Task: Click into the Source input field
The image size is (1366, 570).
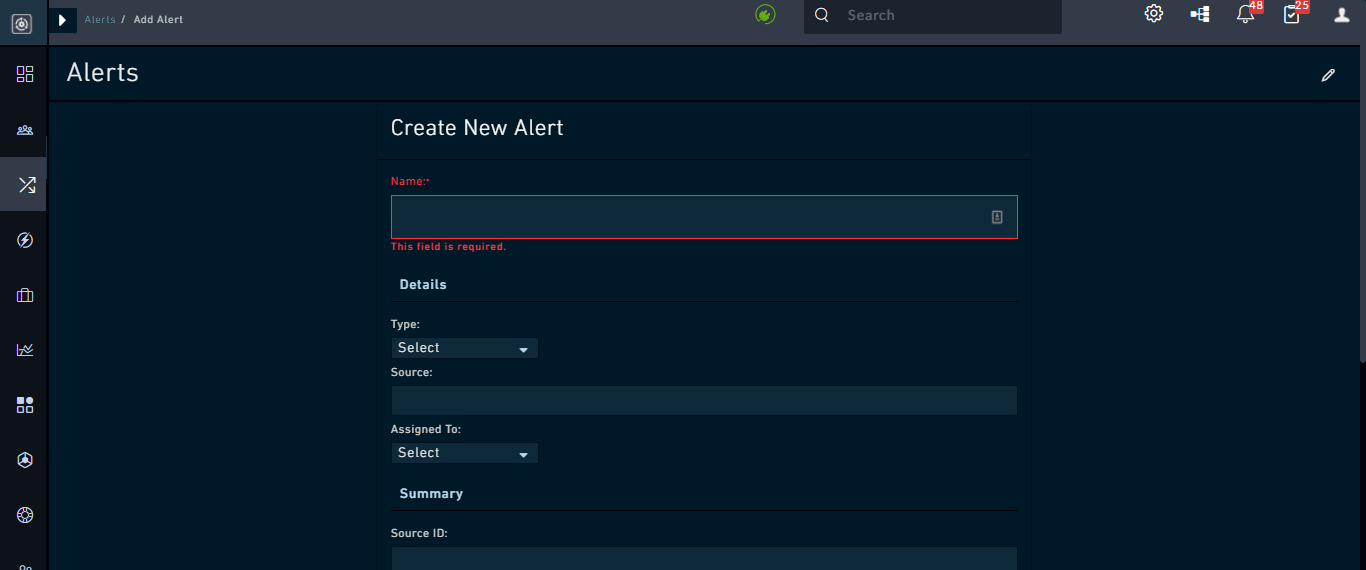Action: 704,401
